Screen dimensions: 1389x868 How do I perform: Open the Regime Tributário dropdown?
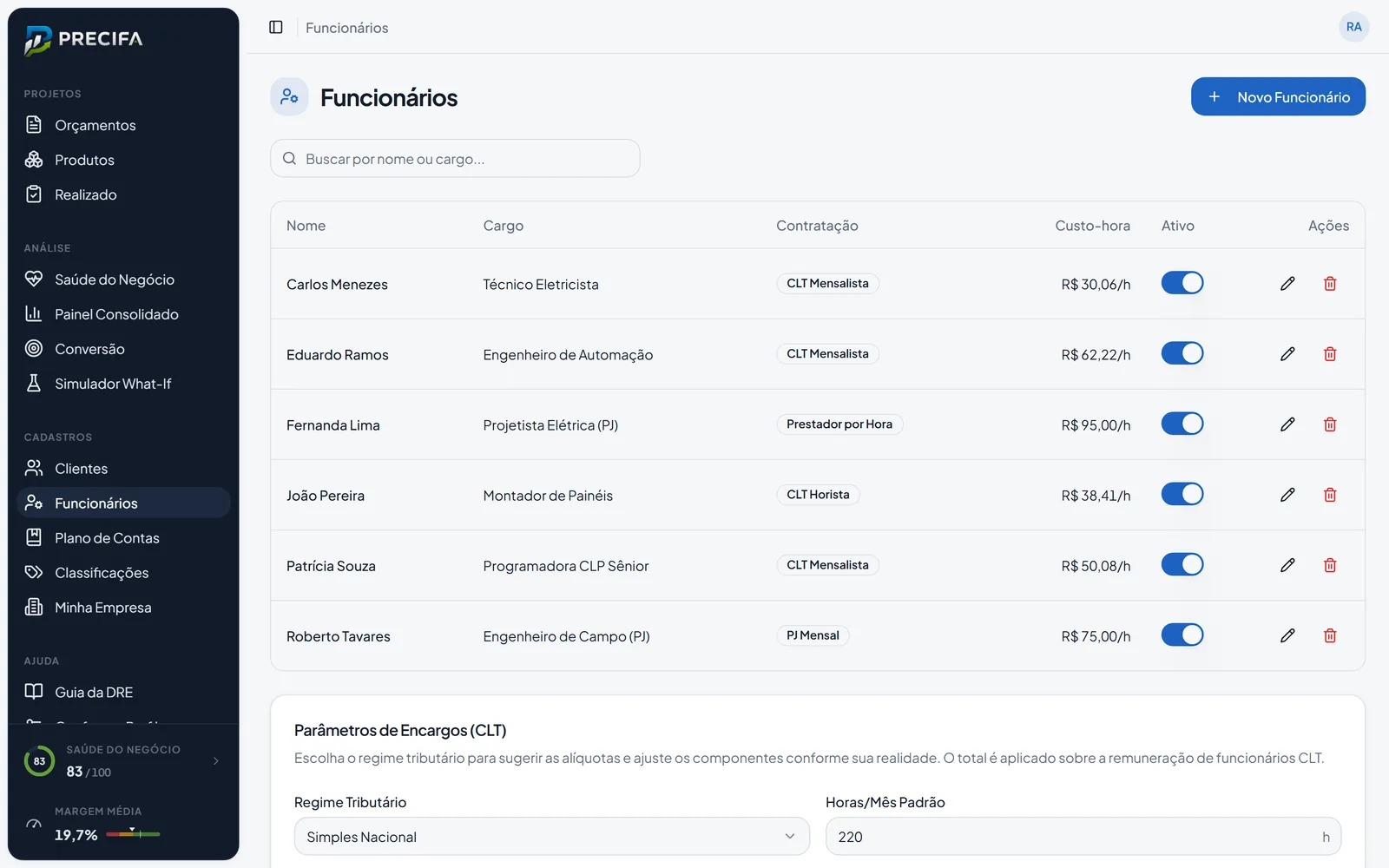[x=552, y=837]
